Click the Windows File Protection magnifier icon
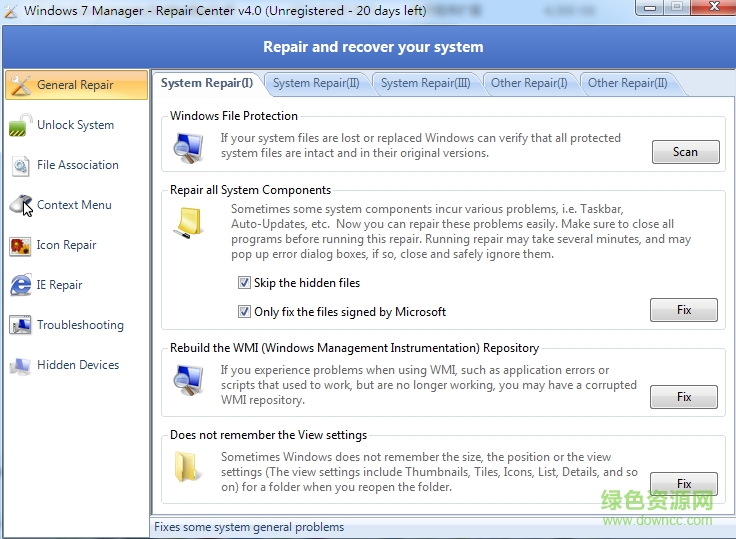 [x=188, y=147]
